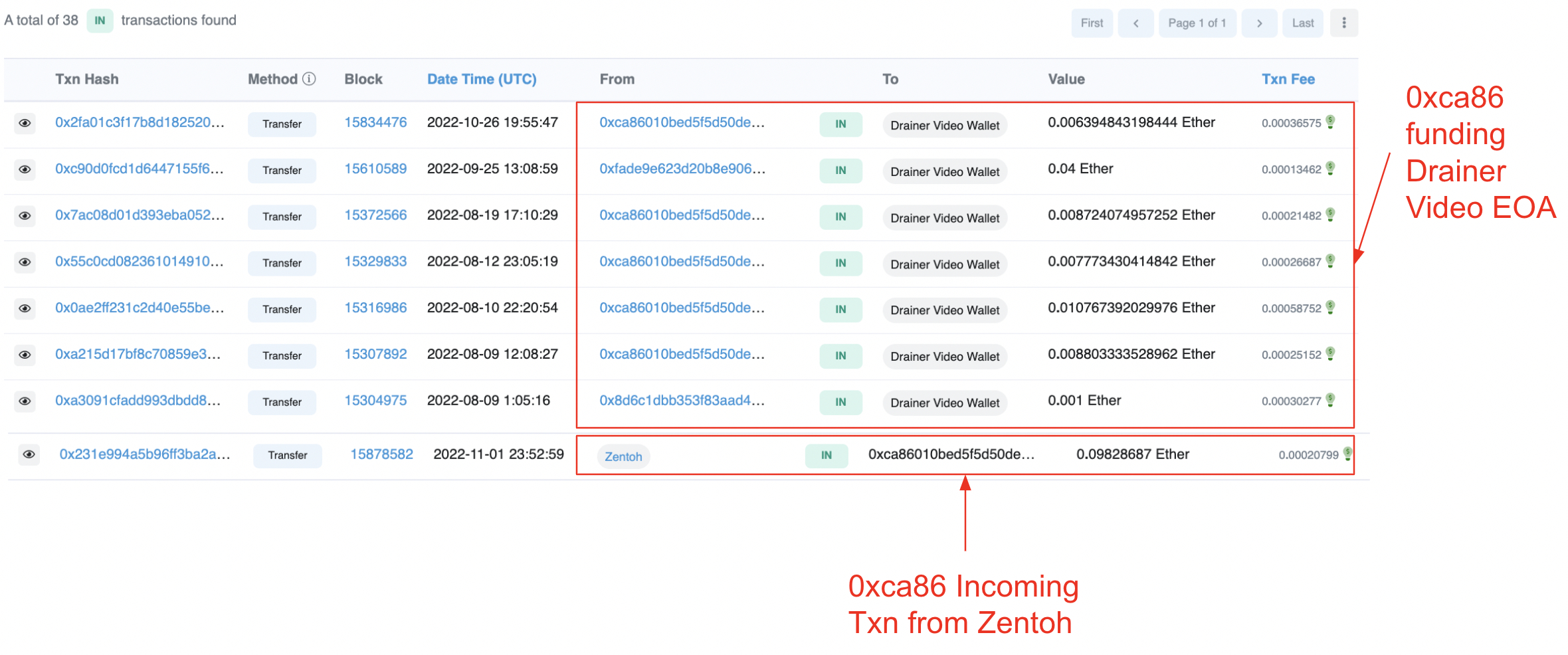Open transaction hash 0x55c0cd082361014910
1568x655 pixels.
[140, 261]
